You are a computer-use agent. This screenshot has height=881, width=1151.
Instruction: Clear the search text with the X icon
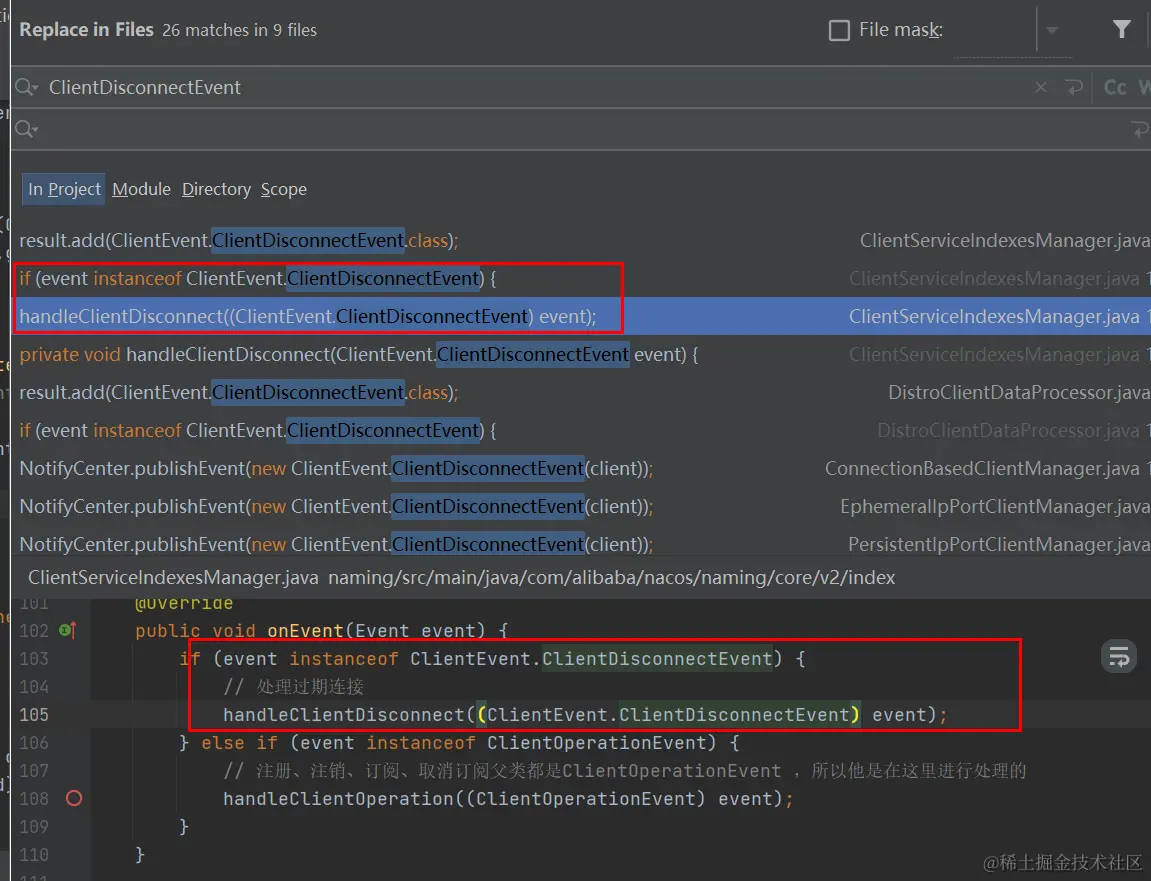(1041, 87)
